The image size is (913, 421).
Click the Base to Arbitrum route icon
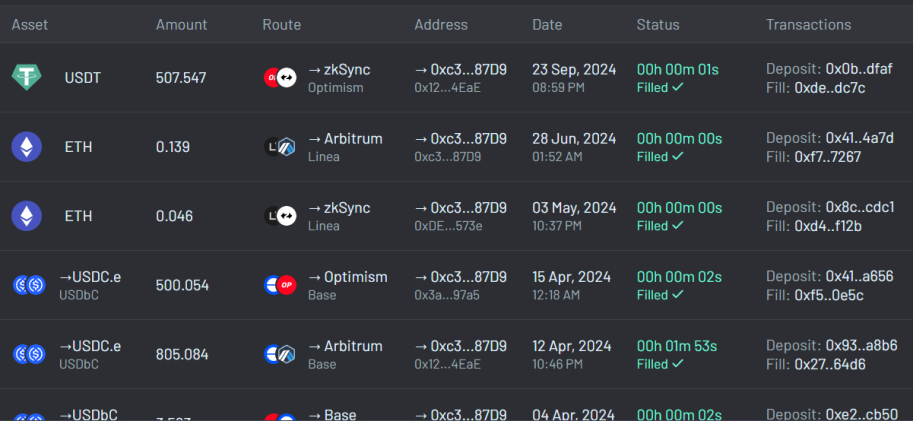tap(280, 354)
